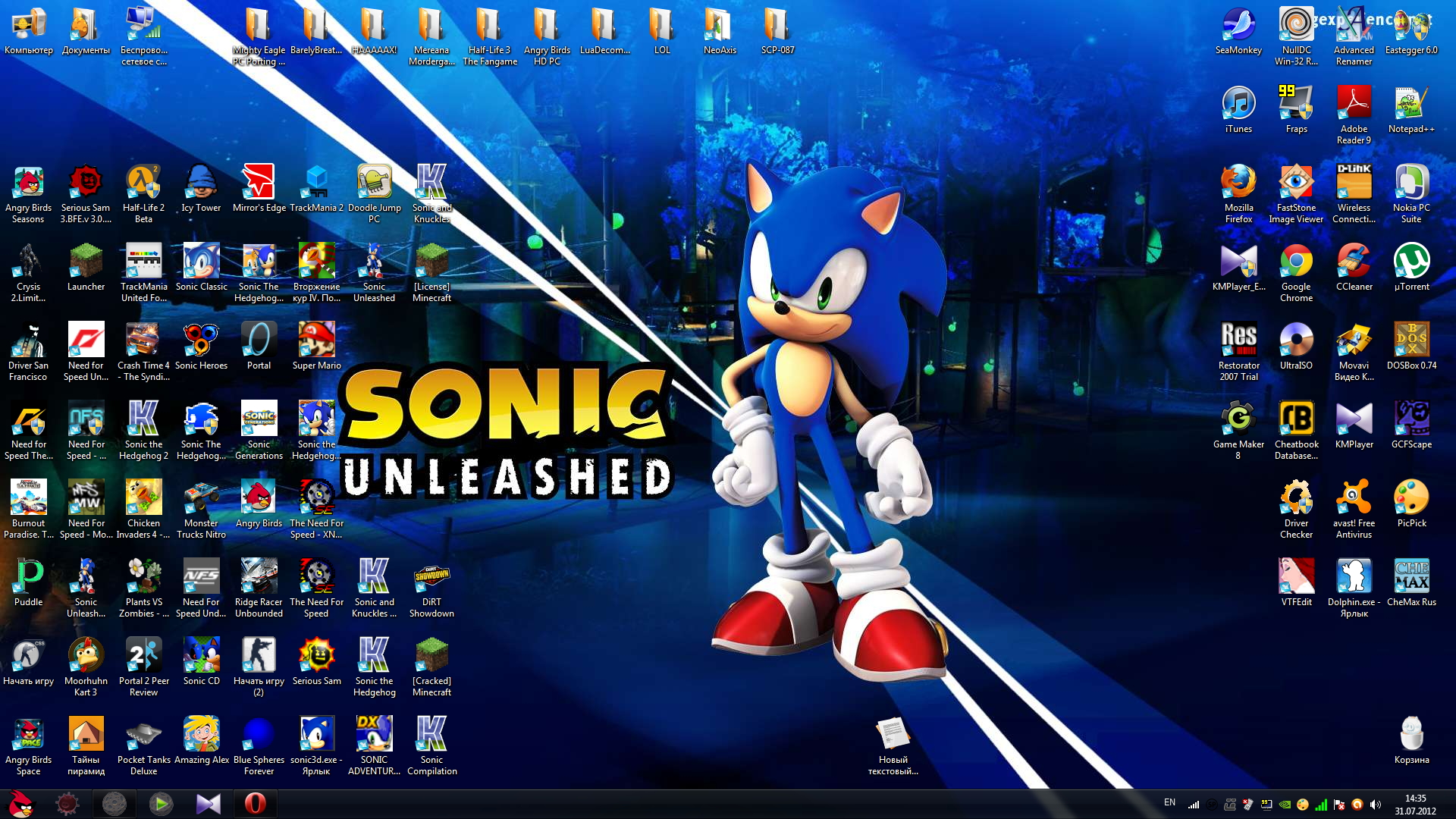Screen dimensions: 1456x819
Task: Open the KMPlayer pinned taskbar icon
Action: (x=208, y=804)
